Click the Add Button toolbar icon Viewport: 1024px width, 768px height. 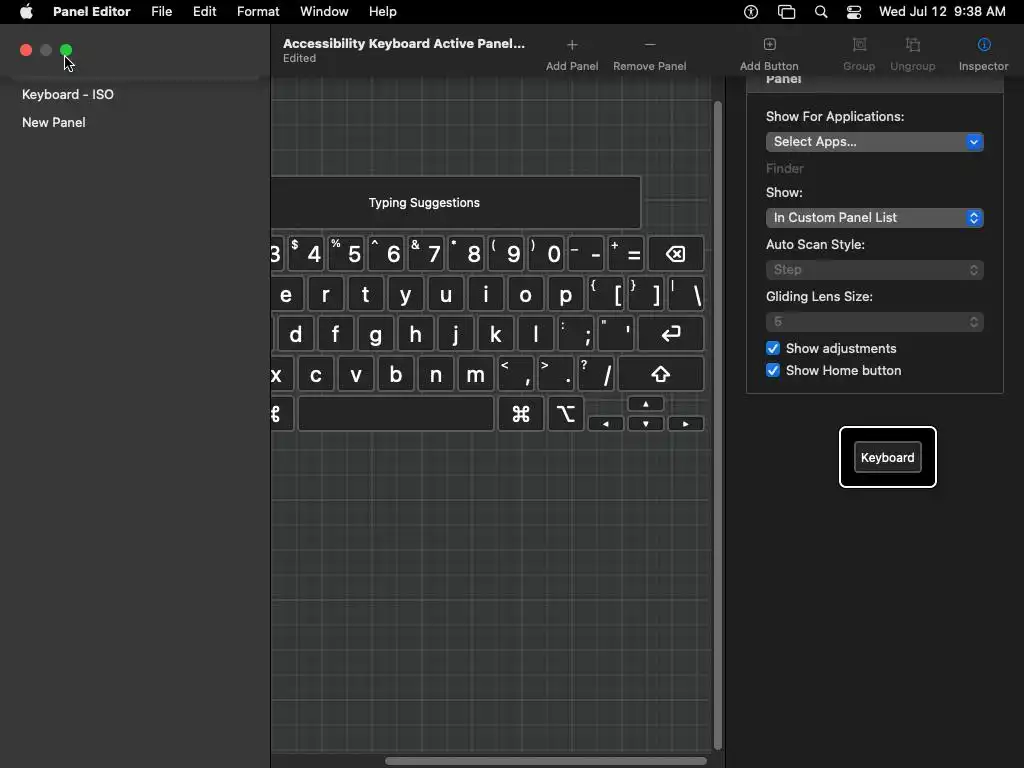coord(769,44)
